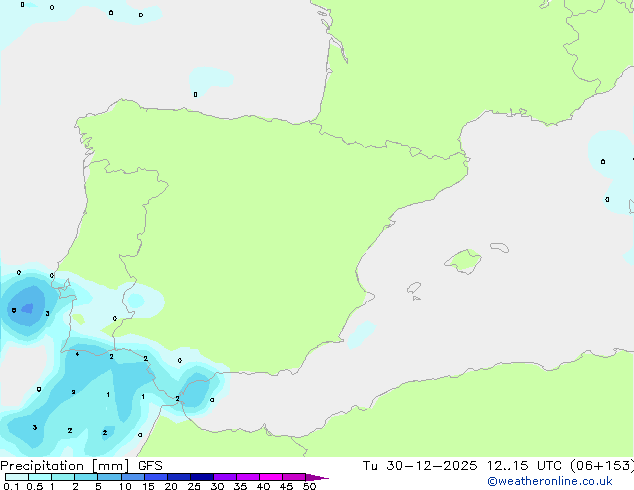Click the Menorca island outline on the map
Image resolution: width=634 pixels, height=490 pixels.
(500, 247)
